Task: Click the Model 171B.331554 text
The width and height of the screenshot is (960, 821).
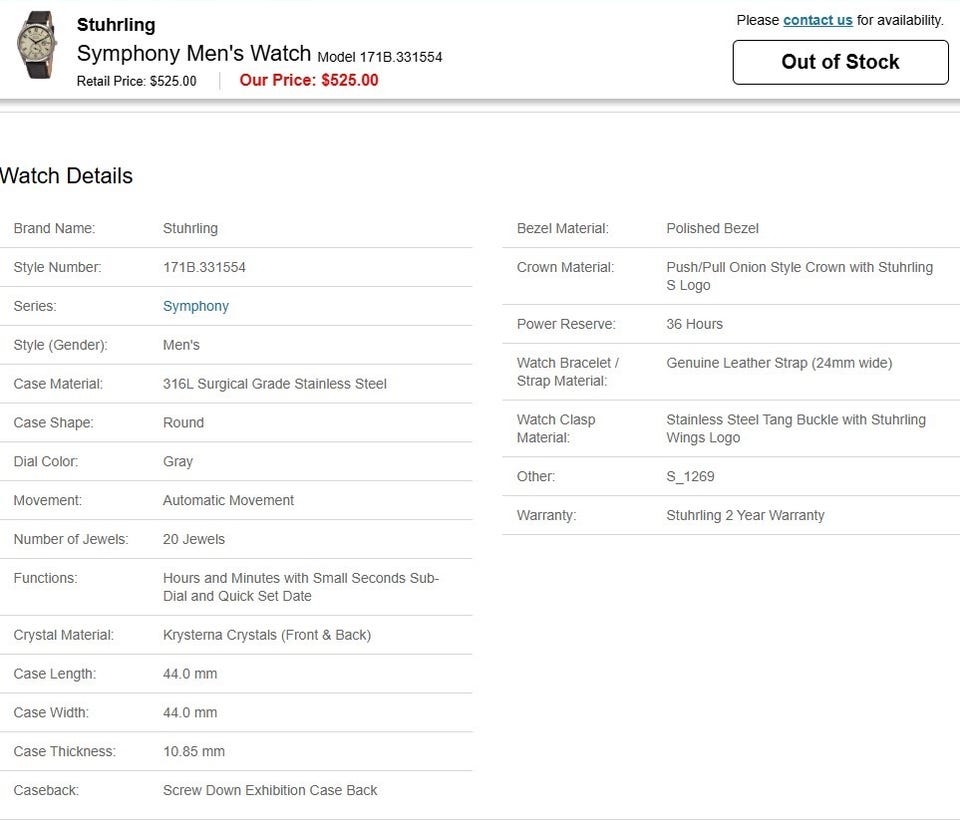Action: [x=380, y=57]
